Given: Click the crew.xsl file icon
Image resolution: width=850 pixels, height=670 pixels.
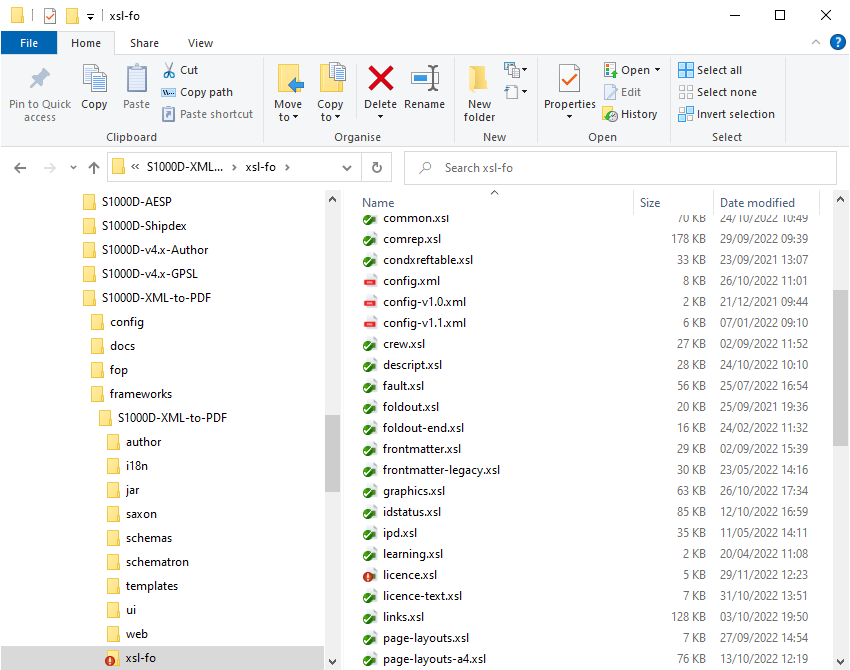Looking at the screenshot, I should click(x=370, y=345).
